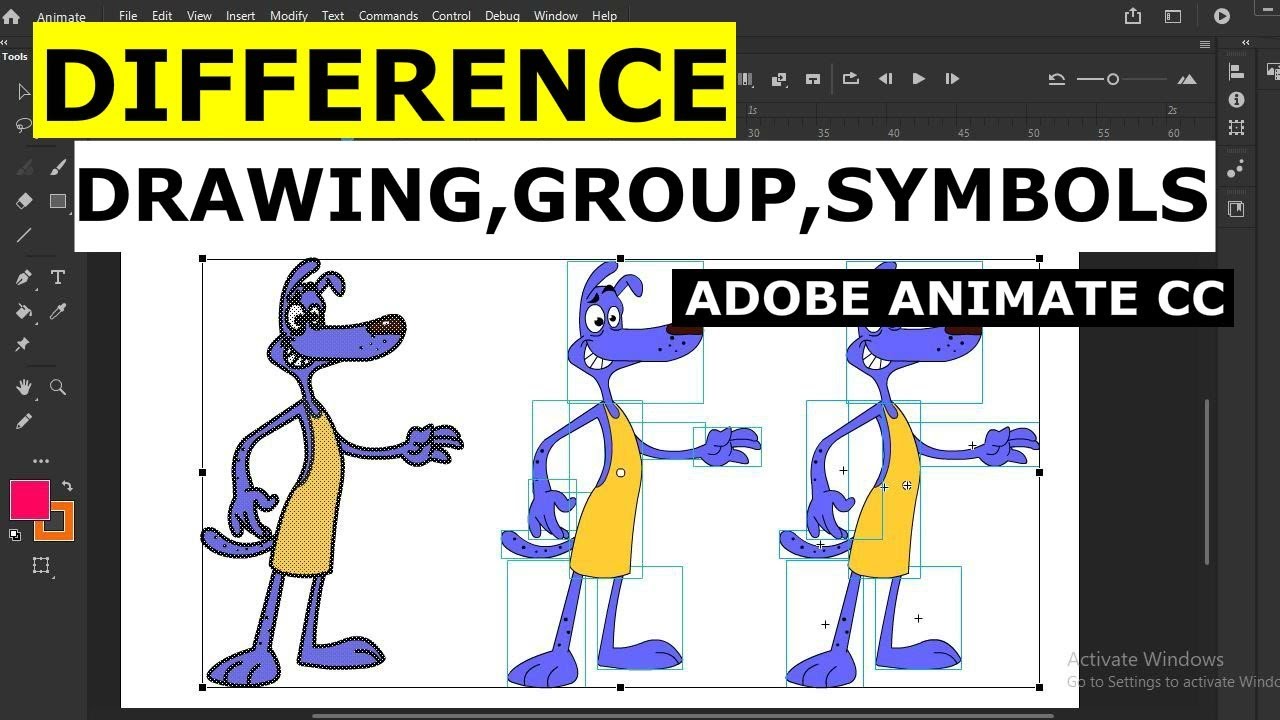
Task: Select the Eraser tool
Action: (x=24, y=201)
